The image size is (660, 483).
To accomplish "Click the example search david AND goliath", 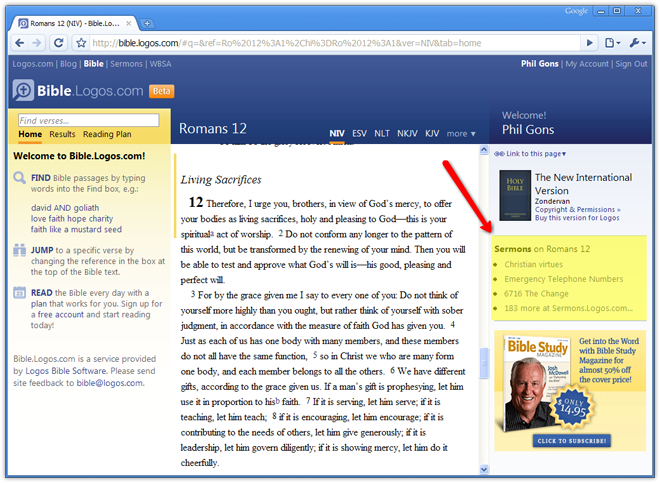I will click(65, 208).
